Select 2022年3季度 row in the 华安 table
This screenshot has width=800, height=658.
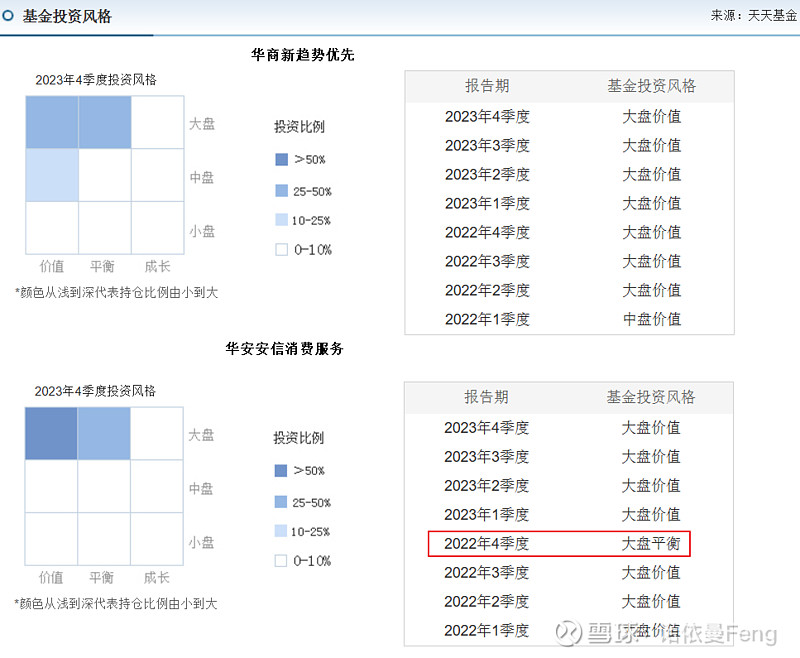tap(568, 573)
